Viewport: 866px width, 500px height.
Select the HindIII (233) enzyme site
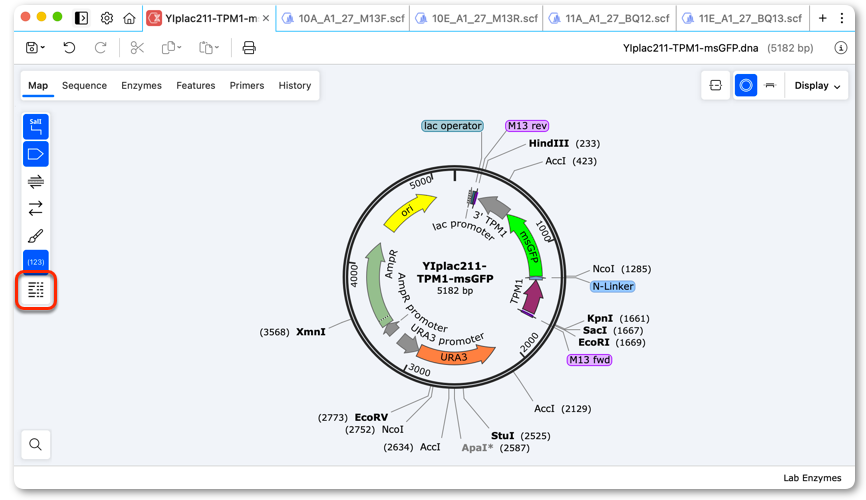564,144
